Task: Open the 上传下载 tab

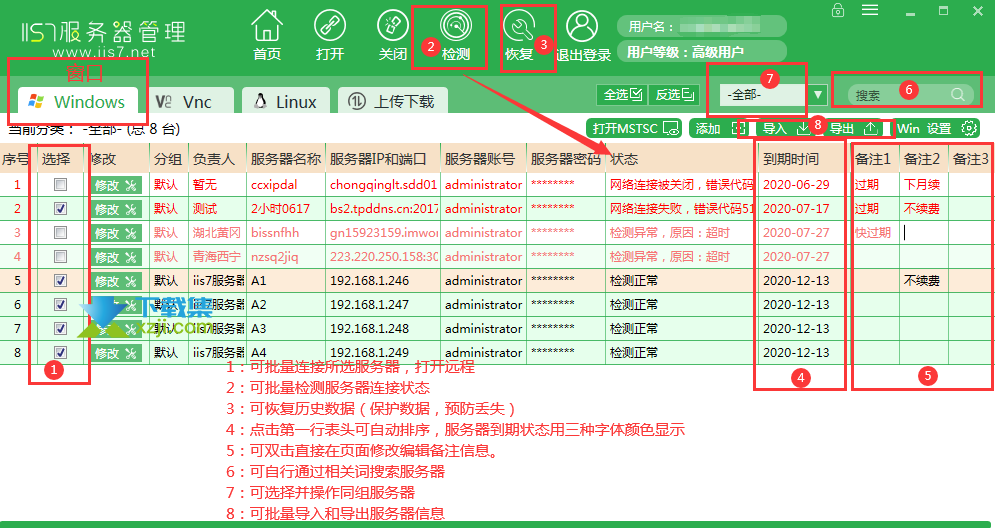Action: click(393, 102)
